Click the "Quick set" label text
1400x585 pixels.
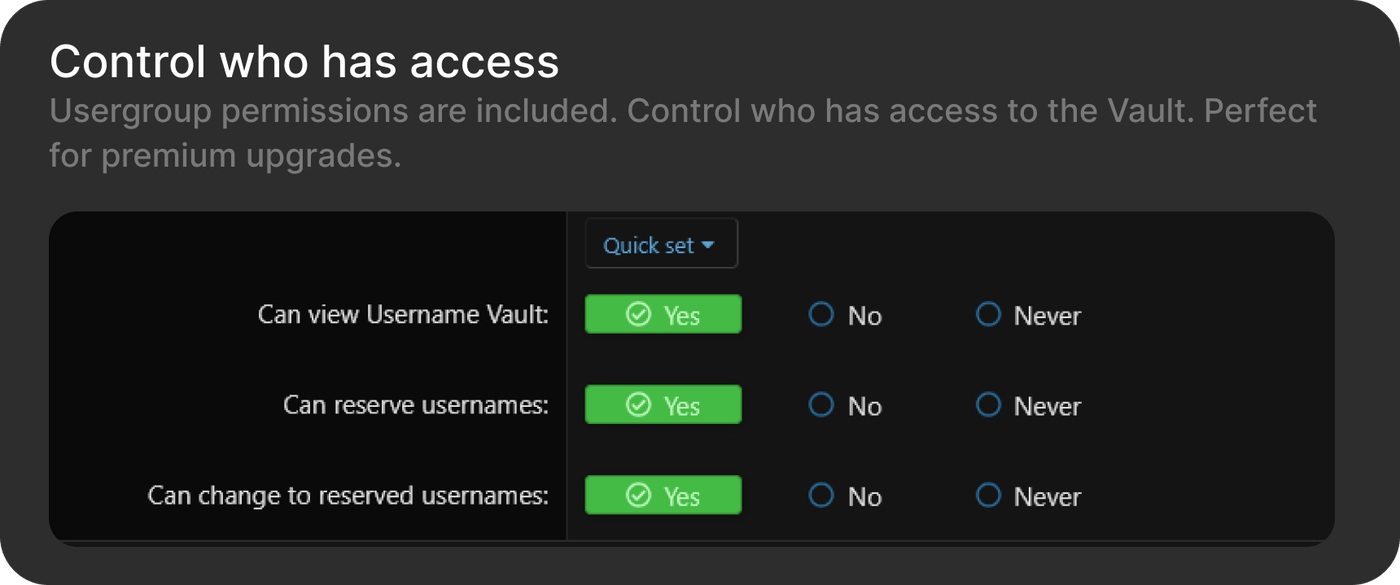click(648, 245)
